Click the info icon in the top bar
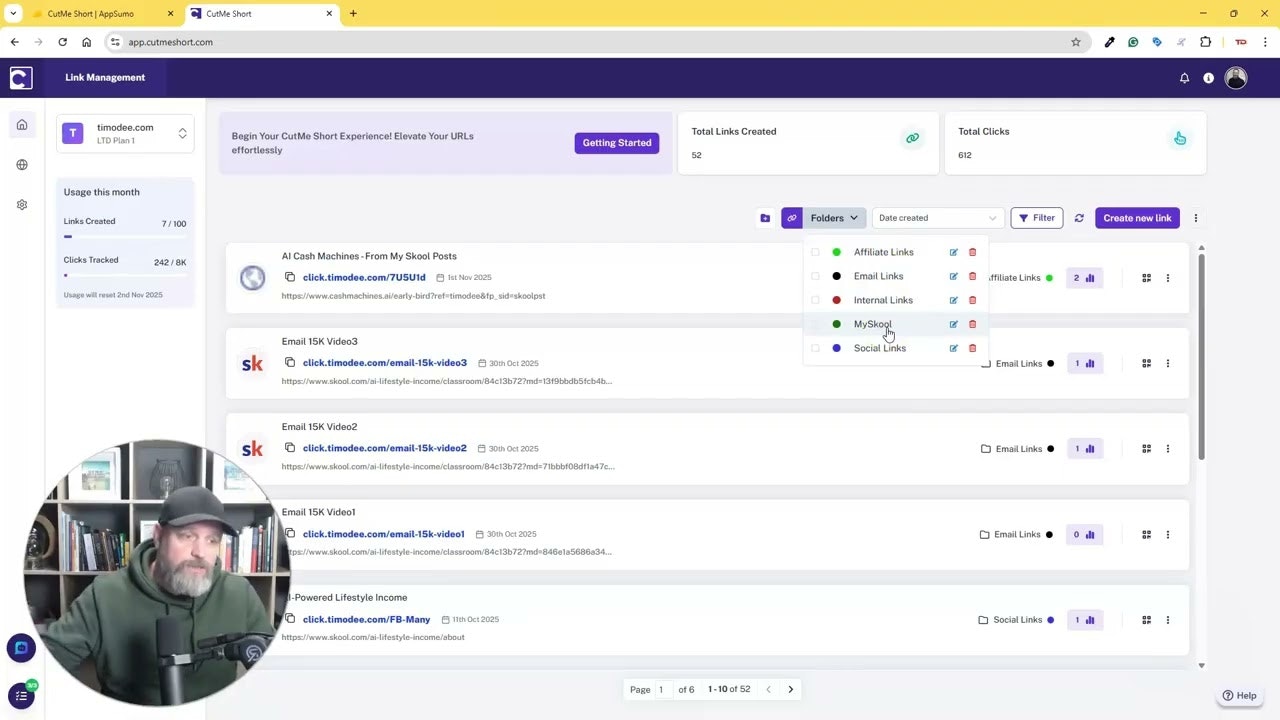 coord(1208,78)
